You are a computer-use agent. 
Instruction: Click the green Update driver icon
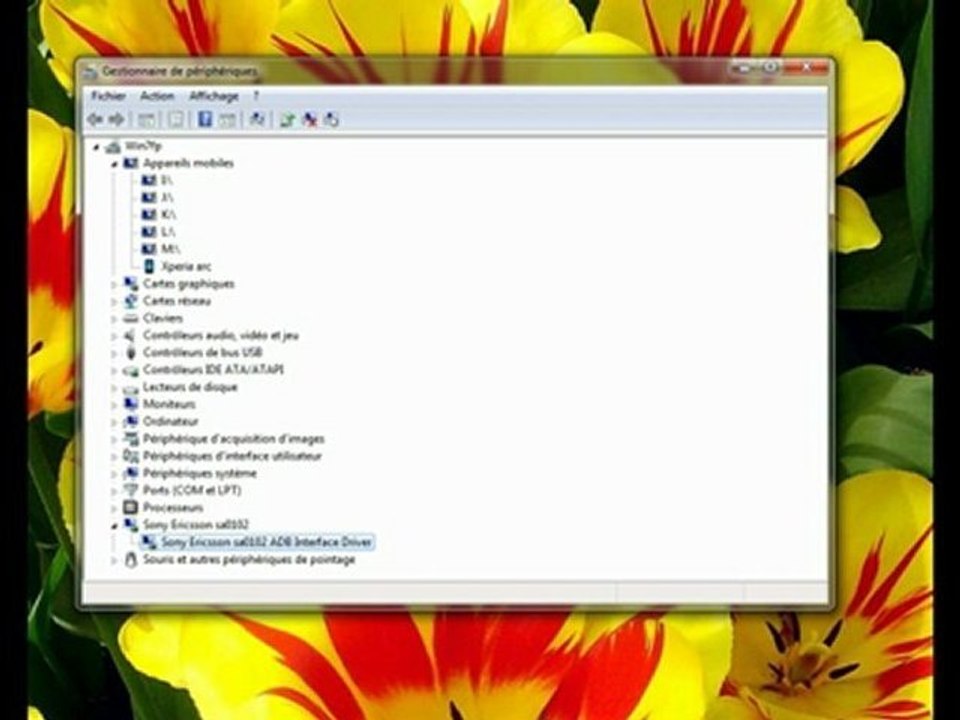(287, 119)
